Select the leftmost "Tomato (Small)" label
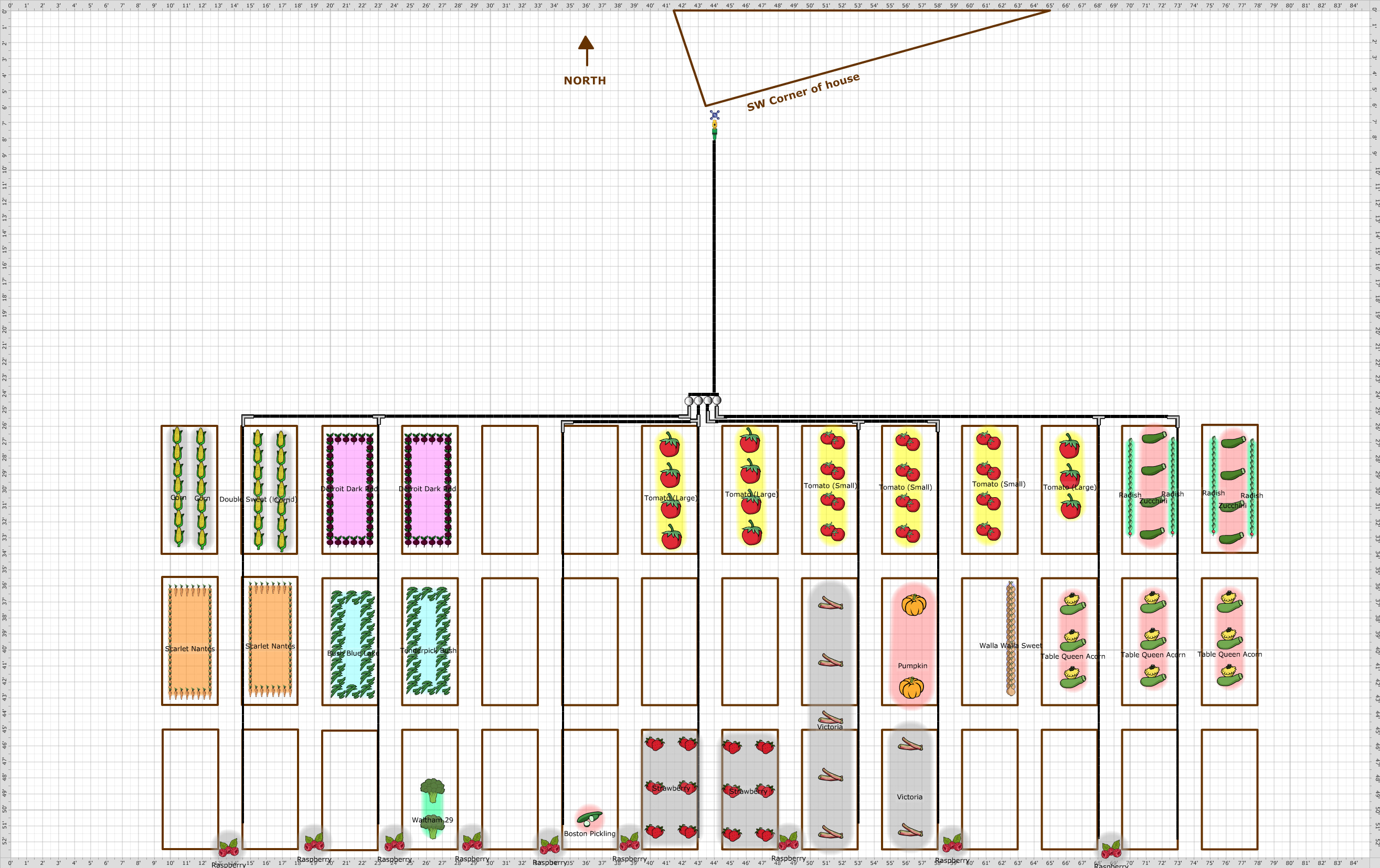 (x=830, y=486)
